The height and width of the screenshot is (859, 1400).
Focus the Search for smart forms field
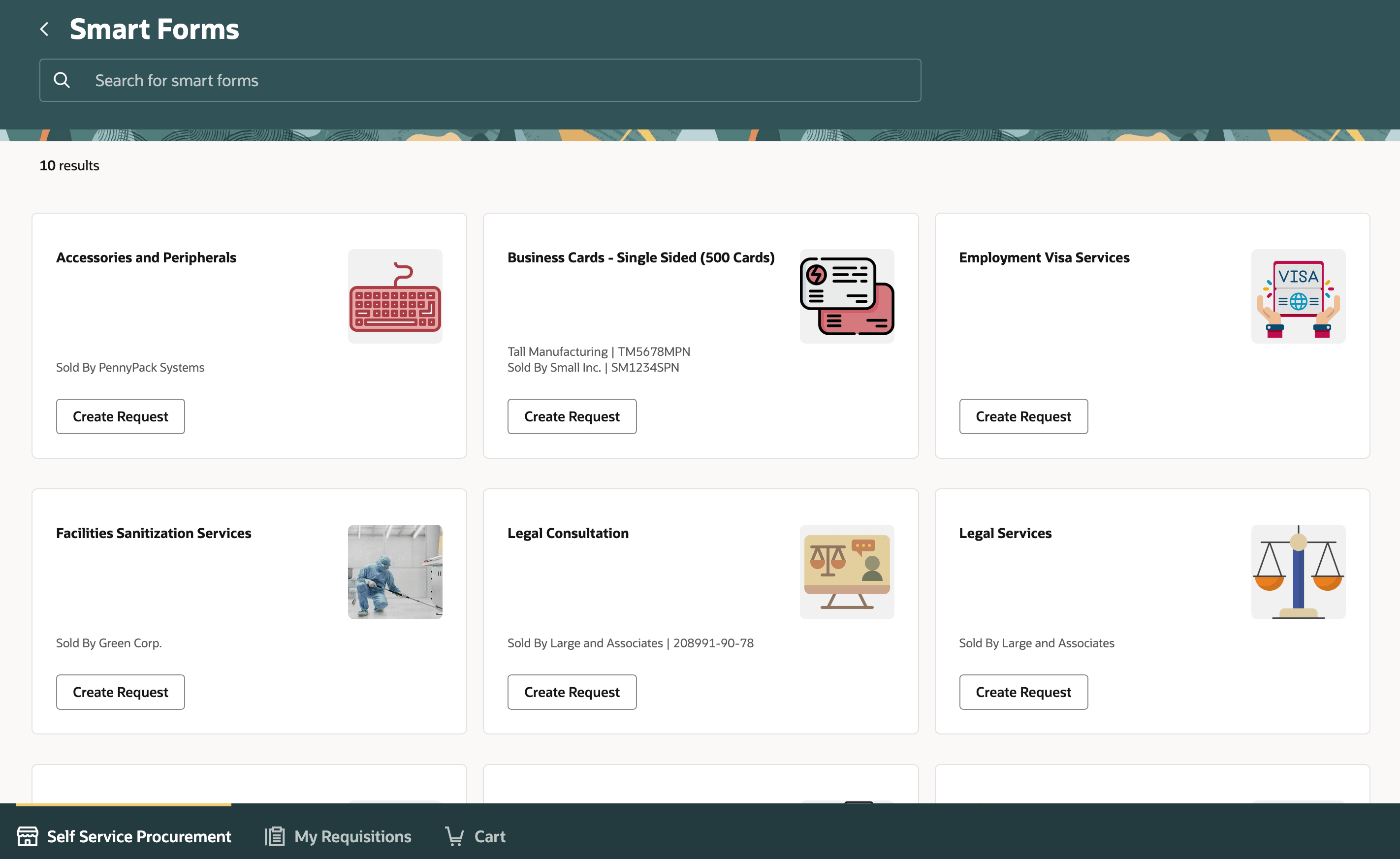click(x=500, y=80)
